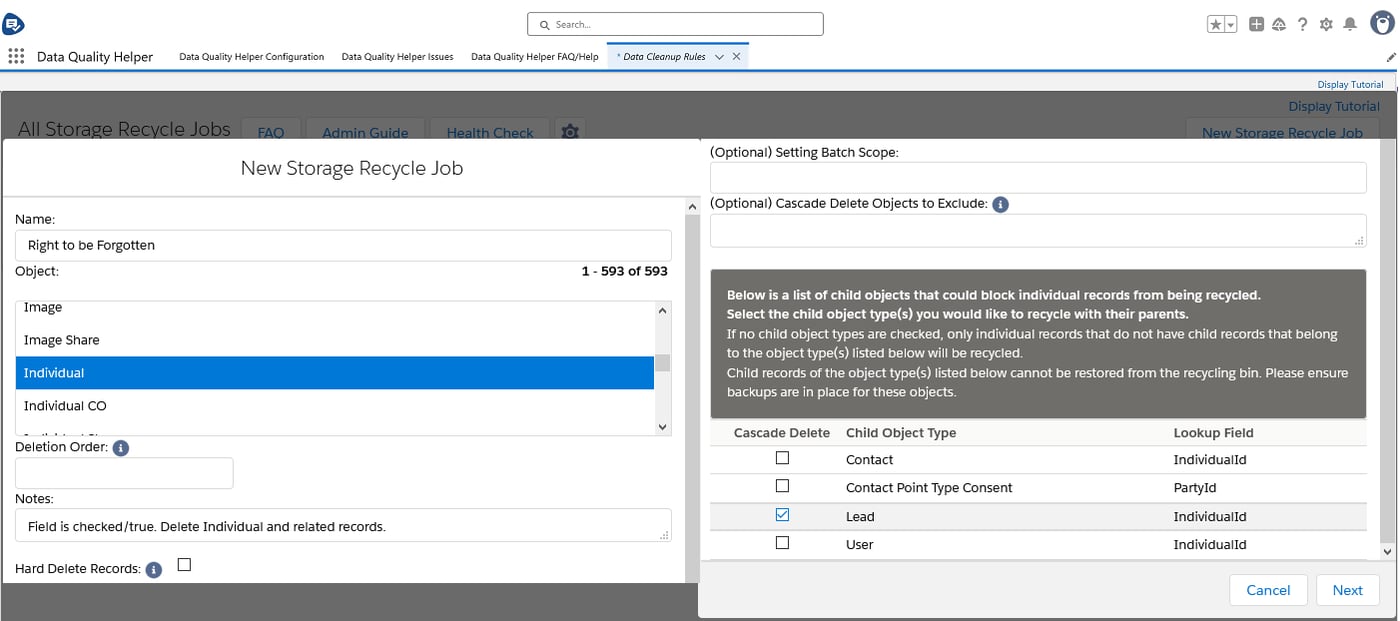Open the Setup gear in the header
Screen dimensions: 1400x621
[x=1326, y=25]
